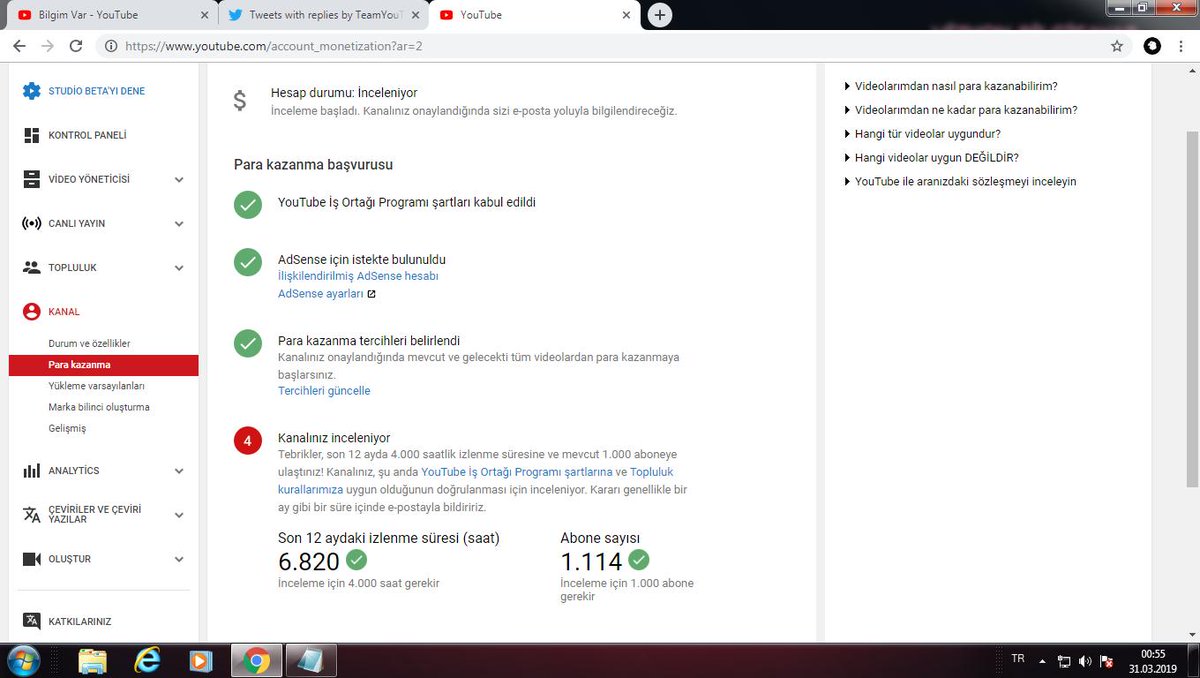Click the volume speaker tray icon
The image size is (1200, 678).
click(1085, 661)
